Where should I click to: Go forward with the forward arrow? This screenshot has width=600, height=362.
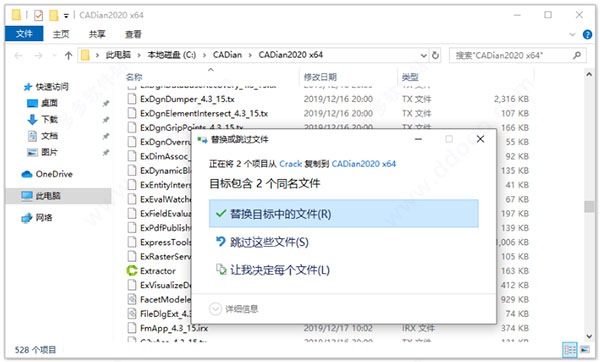tap(38, 55)
